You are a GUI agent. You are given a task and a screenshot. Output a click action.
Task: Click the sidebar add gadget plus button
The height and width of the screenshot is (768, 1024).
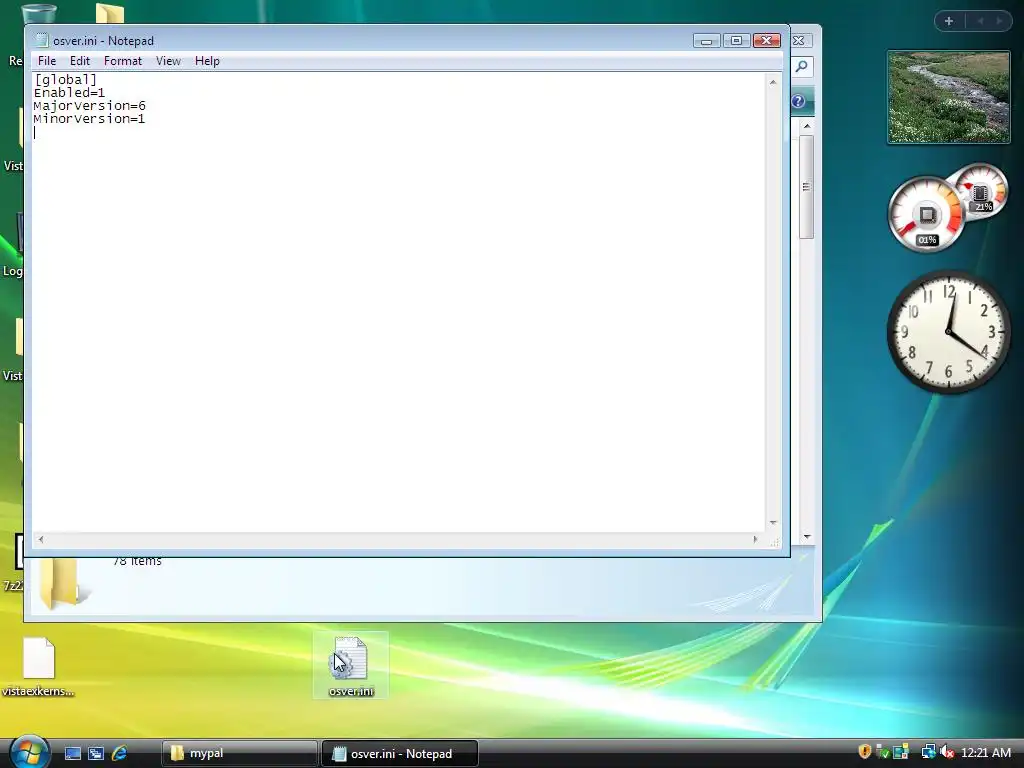pyautogui.click(x=949, y=21)
